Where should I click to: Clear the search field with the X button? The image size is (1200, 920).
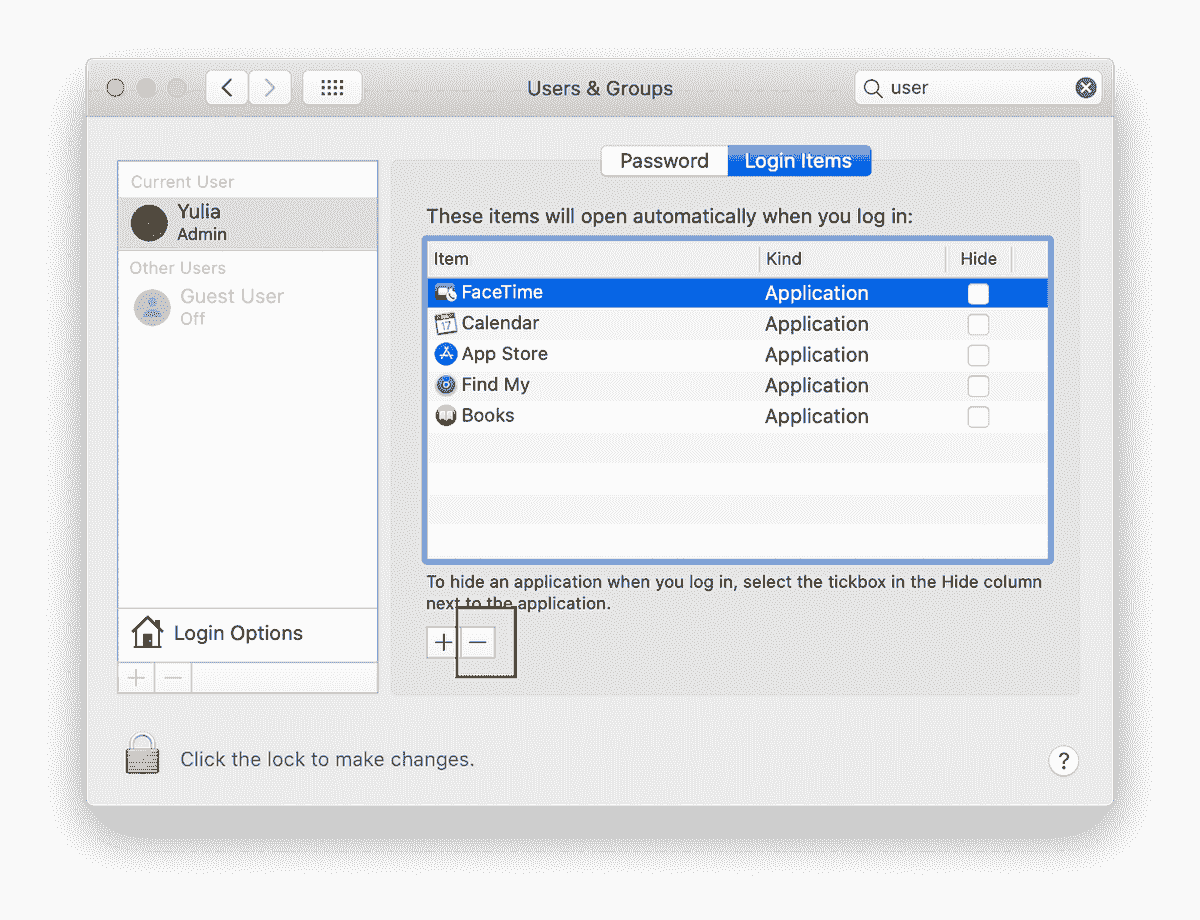[1085, 87]
